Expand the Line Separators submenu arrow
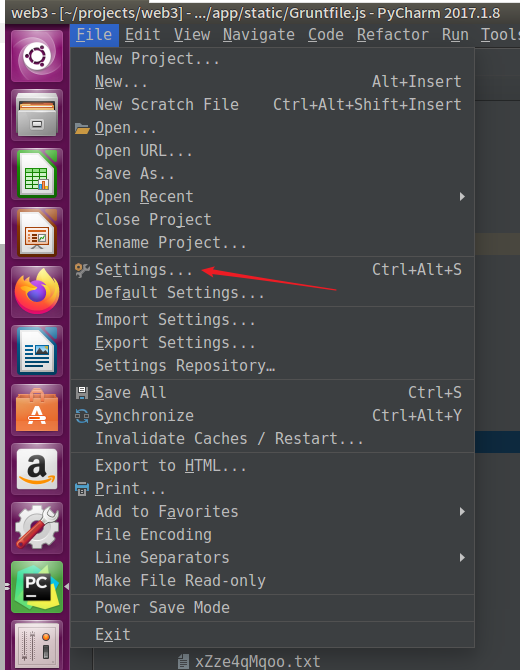 [462, 558]
